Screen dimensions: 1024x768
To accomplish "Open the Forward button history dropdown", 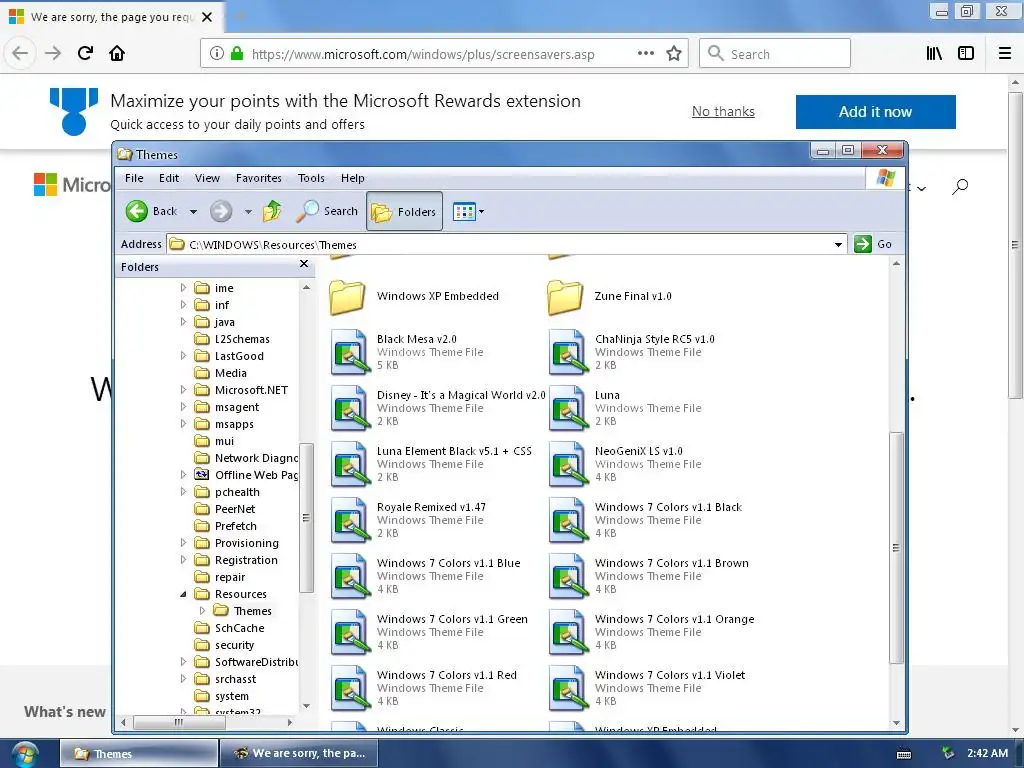I will coord(248,212).
